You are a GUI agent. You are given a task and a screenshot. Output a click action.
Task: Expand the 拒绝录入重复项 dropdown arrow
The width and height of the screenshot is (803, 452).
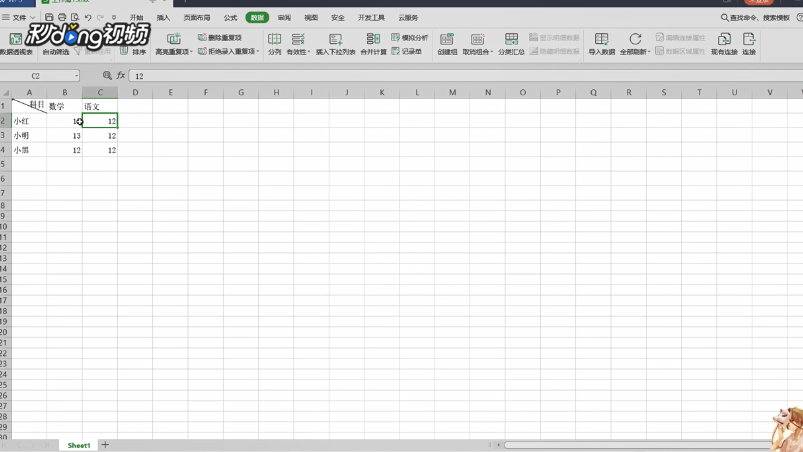coord(258,51)
